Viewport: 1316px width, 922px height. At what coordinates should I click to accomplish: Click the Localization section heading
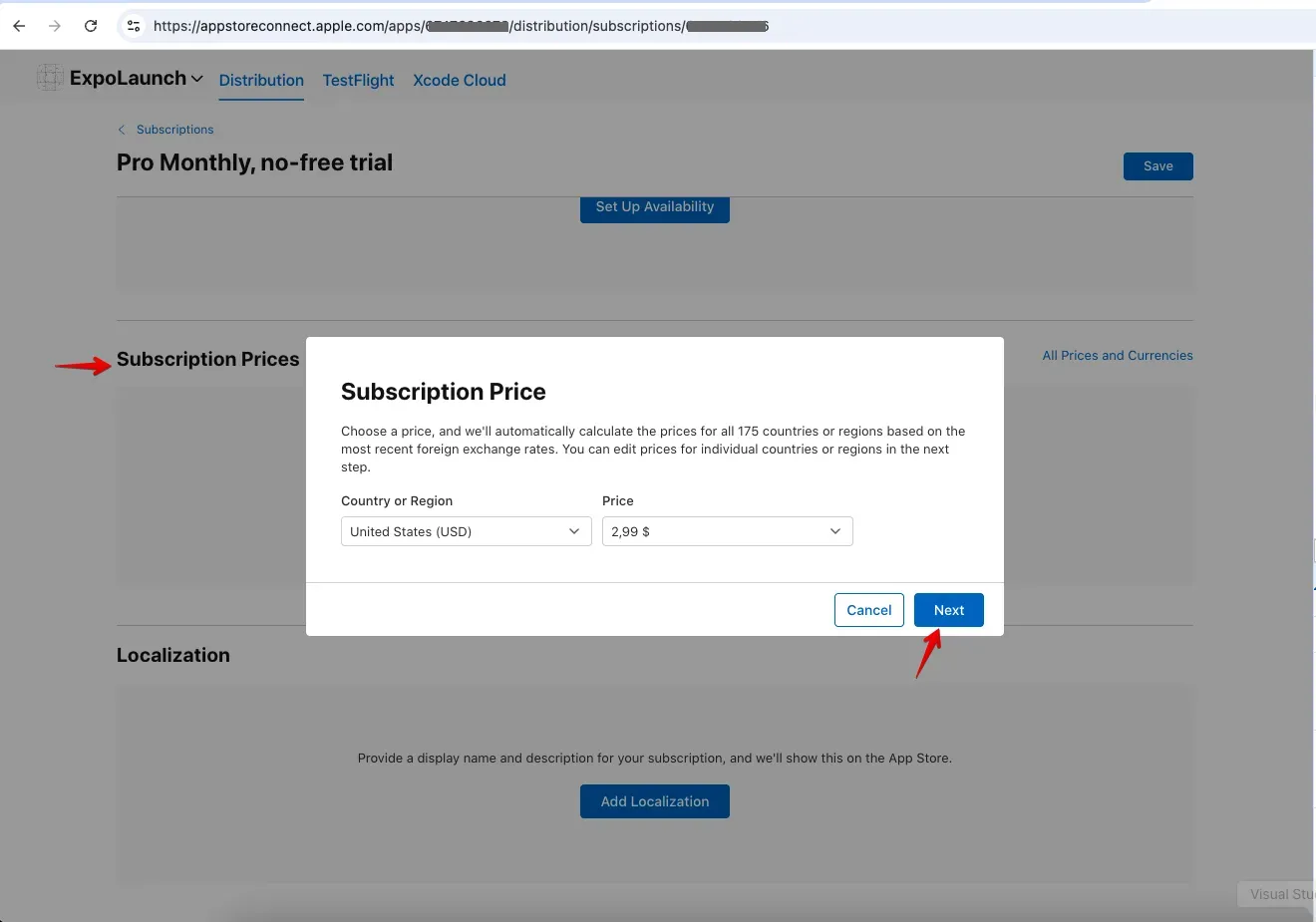(173, 655)
